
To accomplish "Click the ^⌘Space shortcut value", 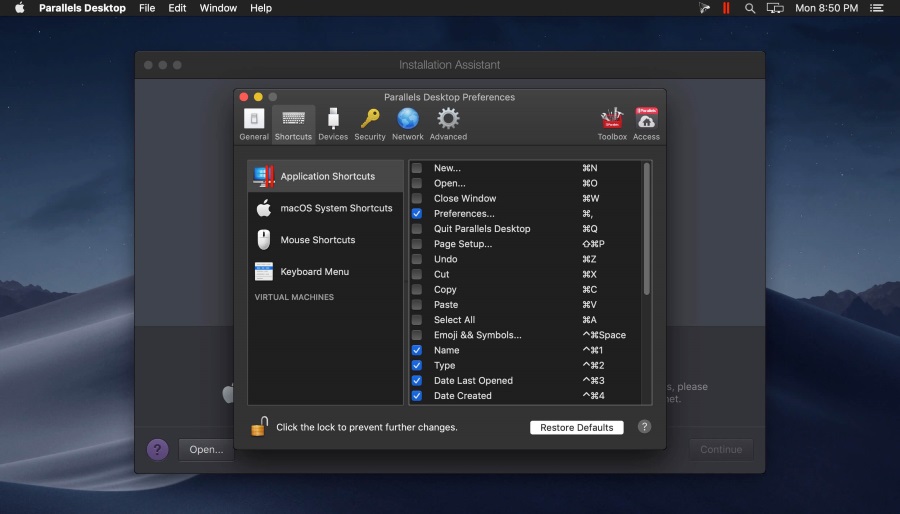I will (604, 335).
